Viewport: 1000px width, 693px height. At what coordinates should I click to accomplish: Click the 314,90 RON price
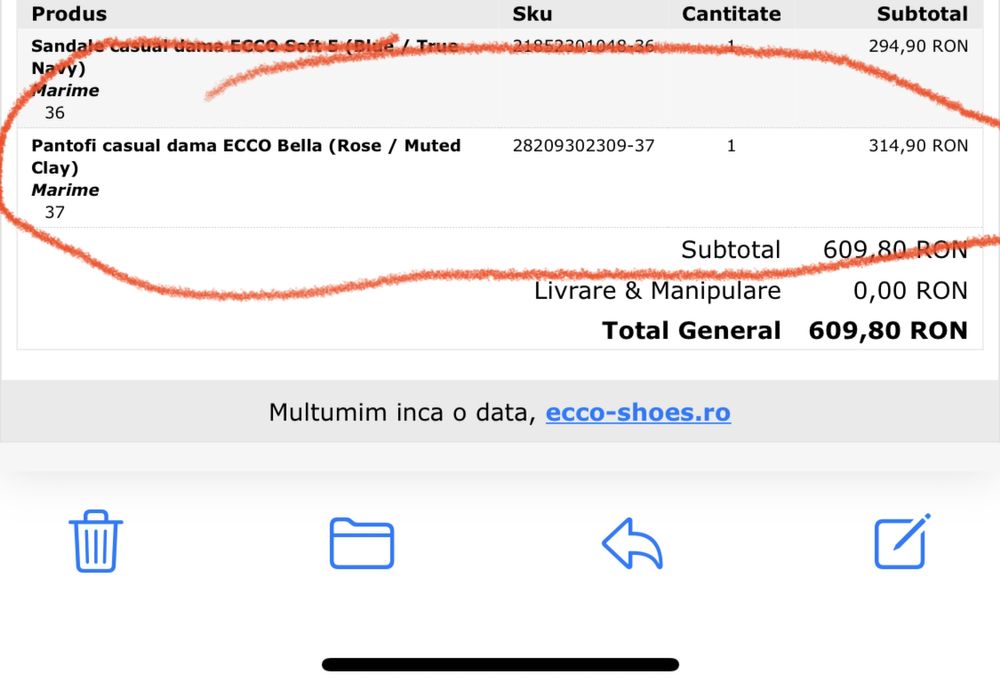click(x=918, y=146)
